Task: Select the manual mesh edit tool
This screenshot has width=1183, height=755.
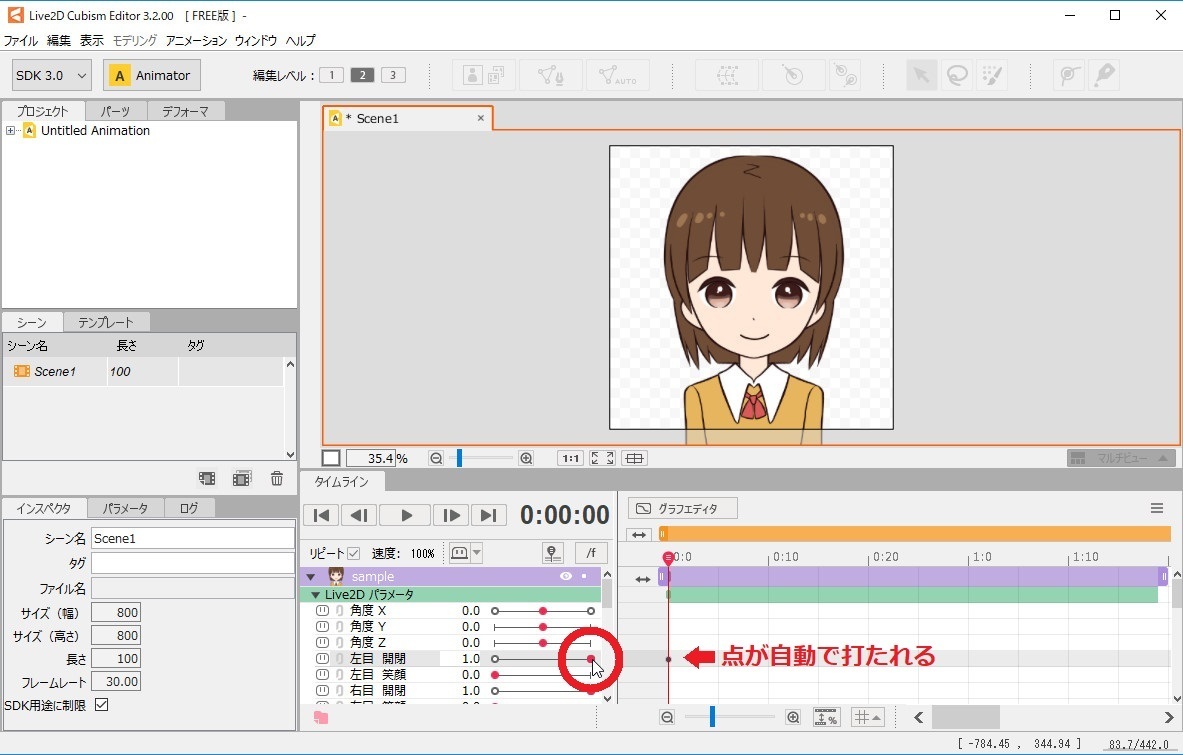Action: click(x=551, y=75)
